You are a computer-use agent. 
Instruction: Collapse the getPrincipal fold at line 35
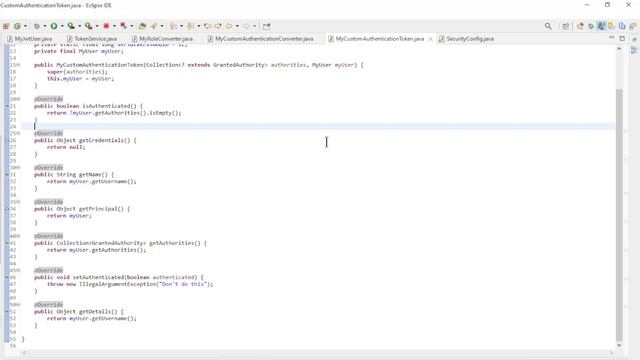tap(18, 202)
